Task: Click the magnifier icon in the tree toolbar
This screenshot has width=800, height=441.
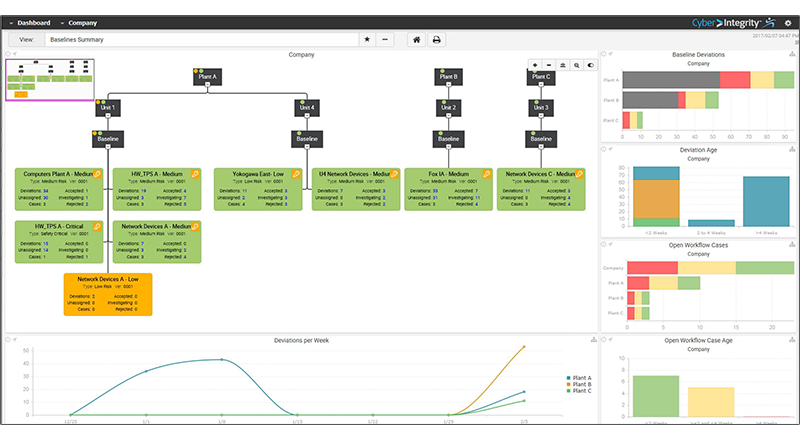Action: (577, 65)
